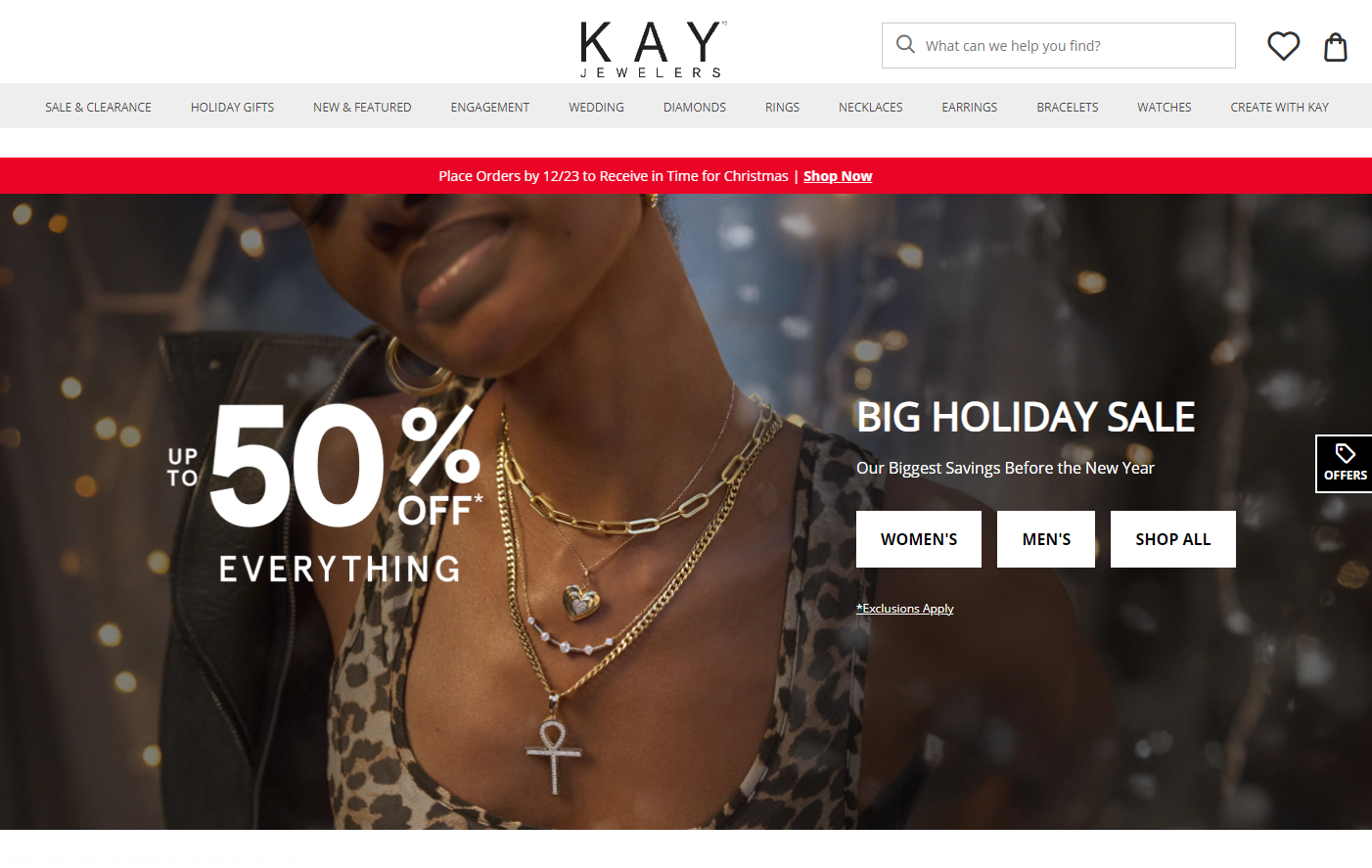Open Create With Kay menu

tap(1279, 108)
